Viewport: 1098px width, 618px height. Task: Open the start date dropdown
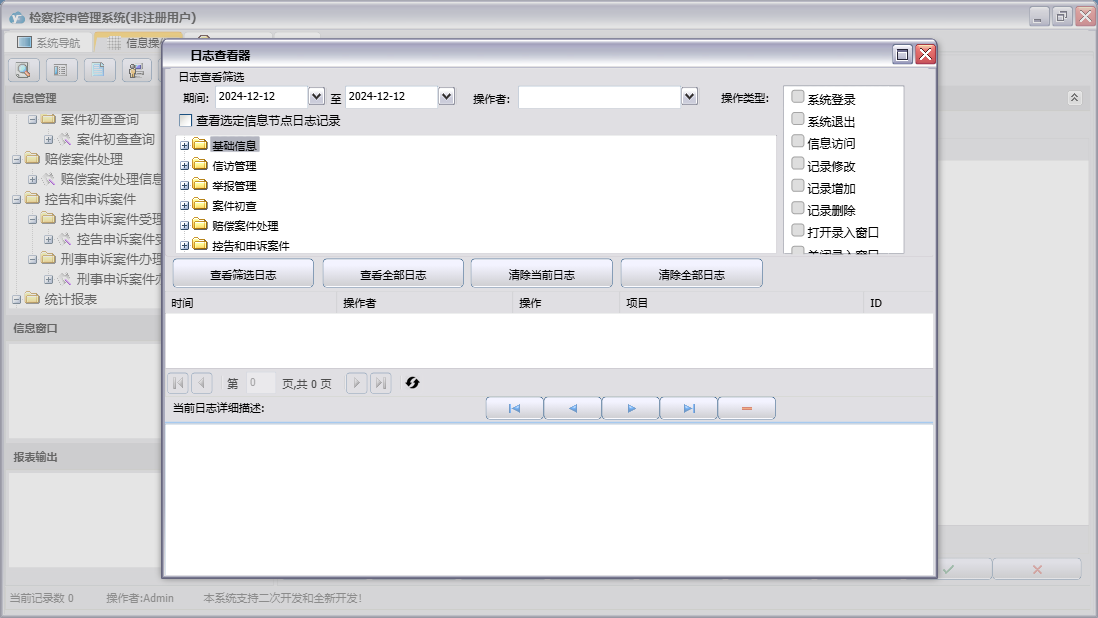317,97
